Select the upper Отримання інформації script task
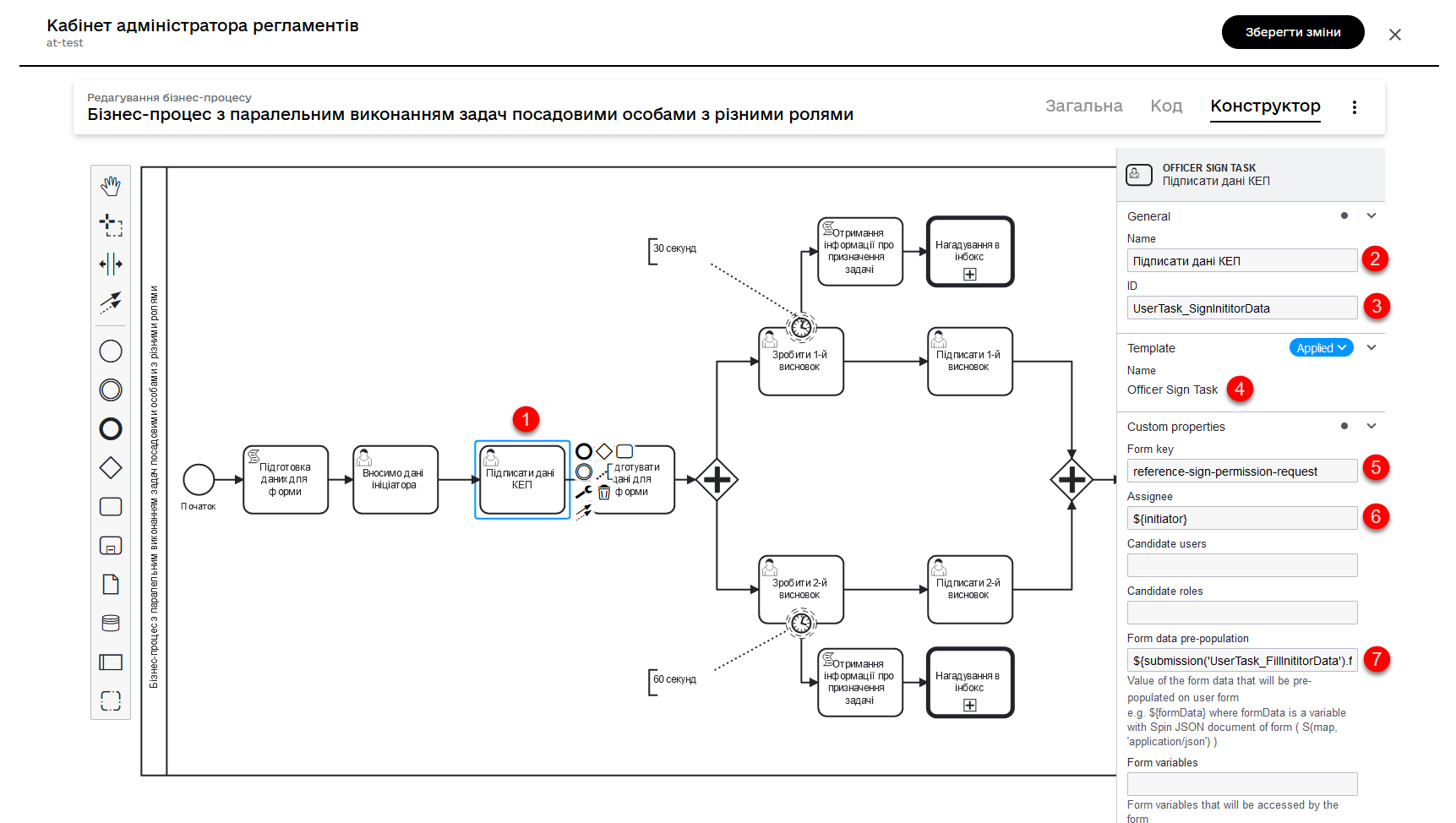The height and width of the screenshot is (823, 1456). pos(860,252)
